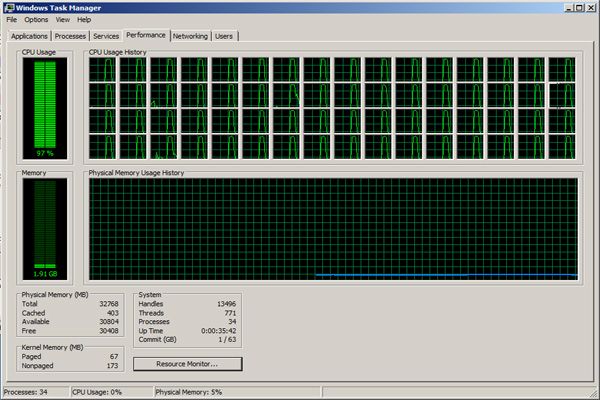600x400 pixels.
Task: Click the Handles value 13496
Action: point(226,304)
